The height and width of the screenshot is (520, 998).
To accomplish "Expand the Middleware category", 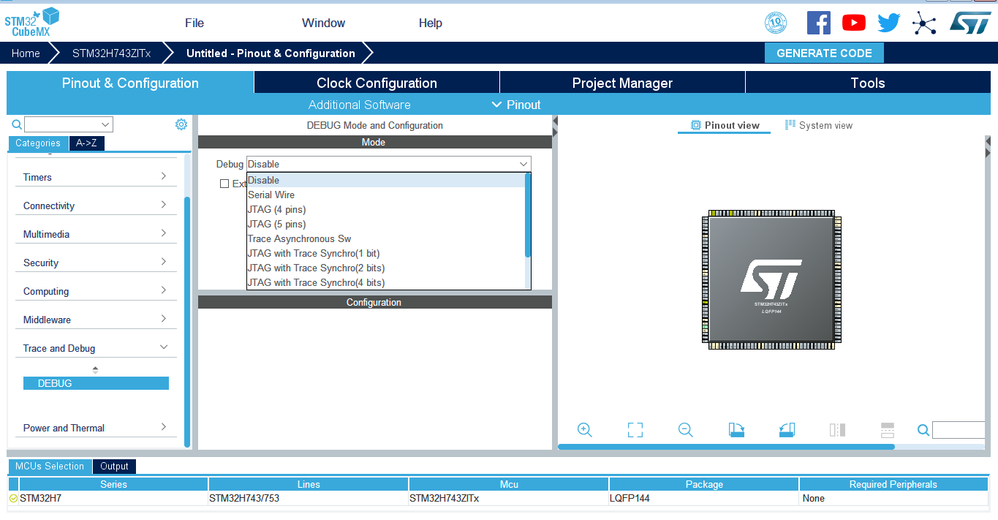I will click(164, 319).
